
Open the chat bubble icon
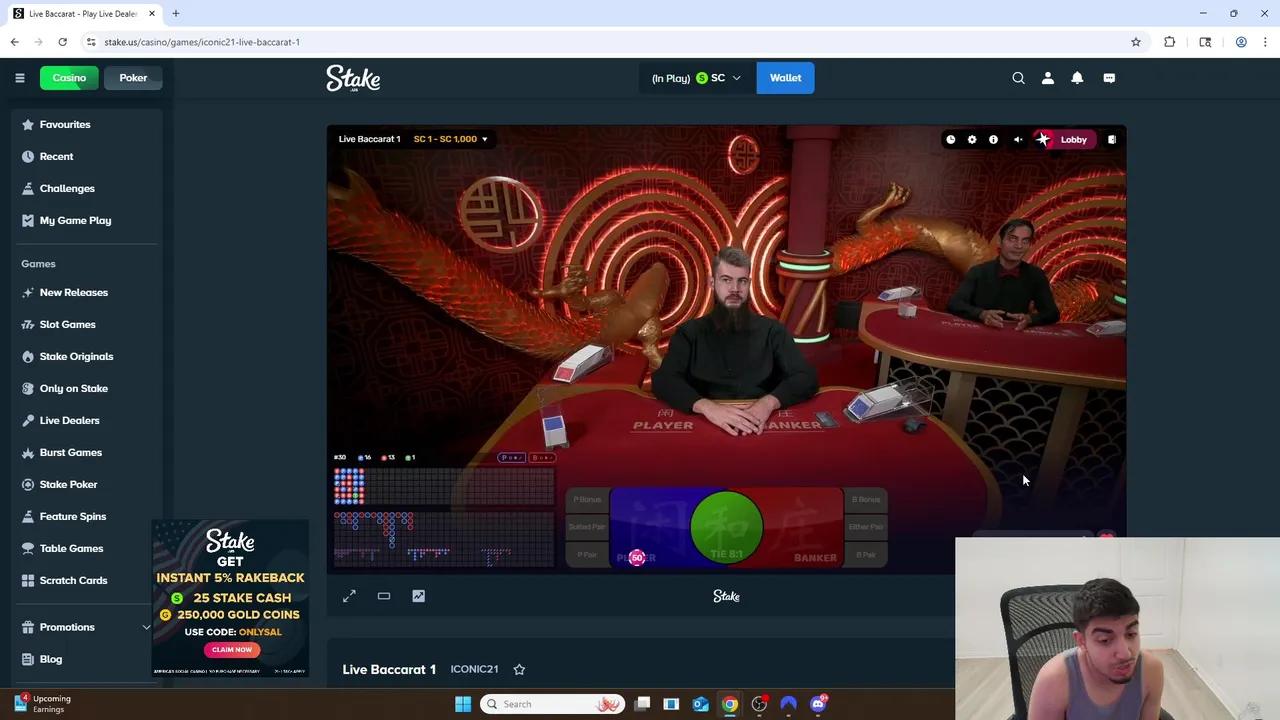[1109, 78]
